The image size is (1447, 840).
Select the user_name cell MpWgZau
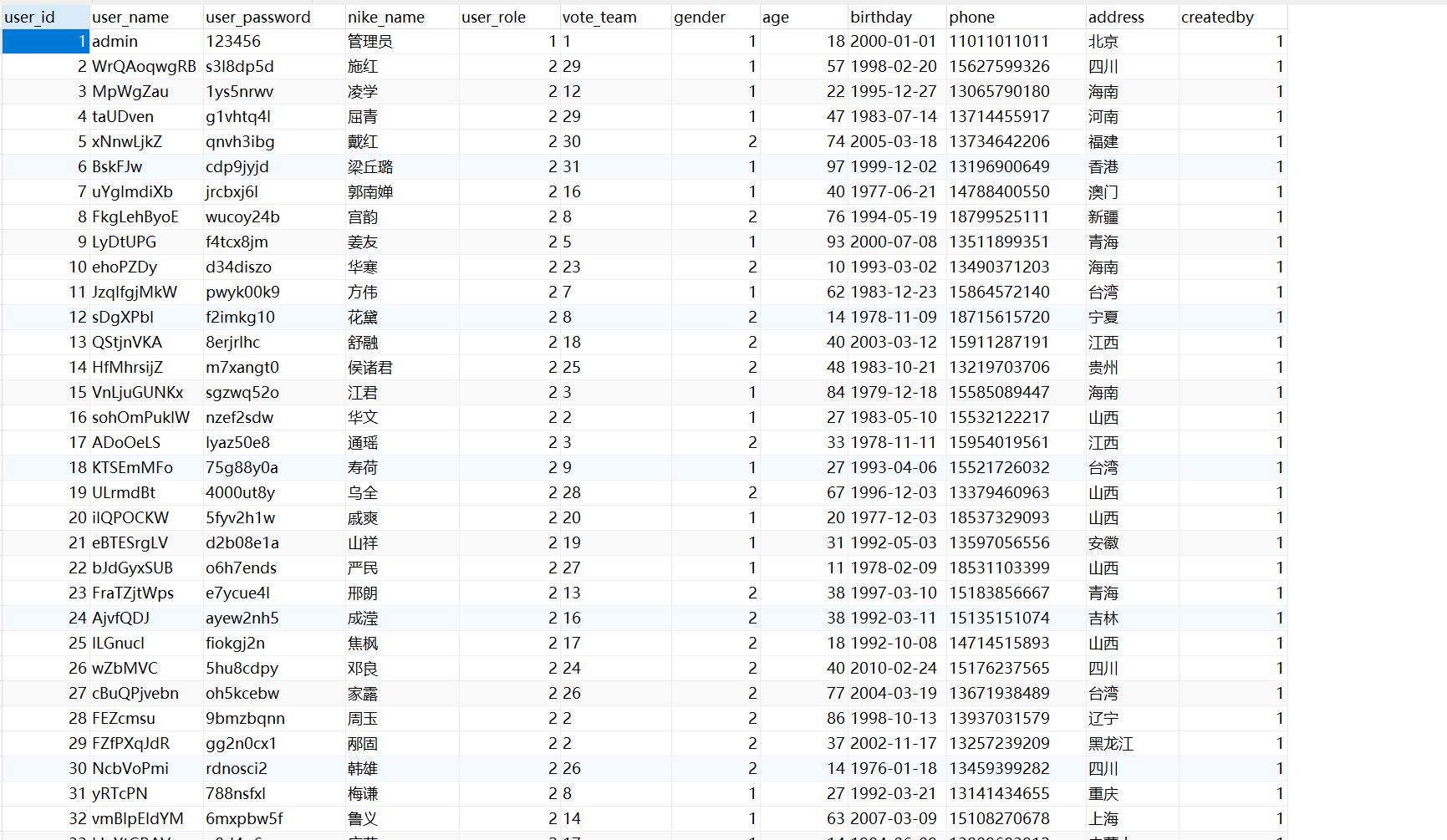(145, 91)
